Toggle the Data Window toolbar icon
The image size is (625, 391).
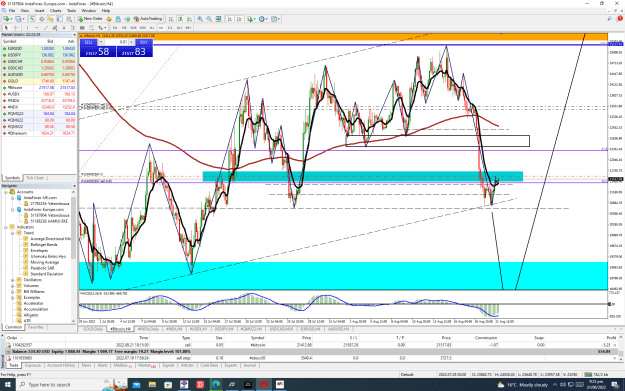(41, 19)
